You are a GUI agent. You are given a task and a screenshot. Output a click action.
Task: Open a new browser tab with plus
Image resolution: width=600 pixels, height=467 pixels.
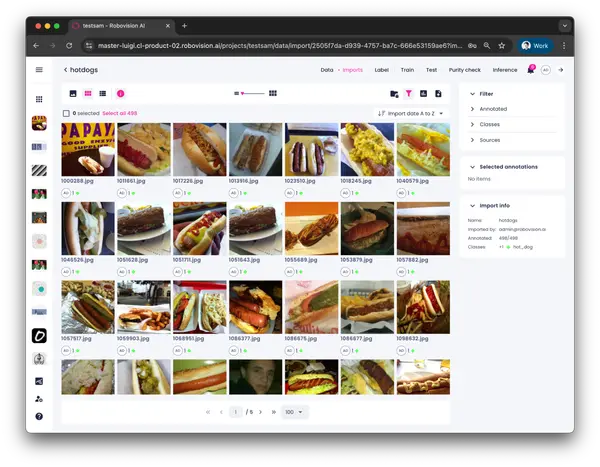pos(184,26)
